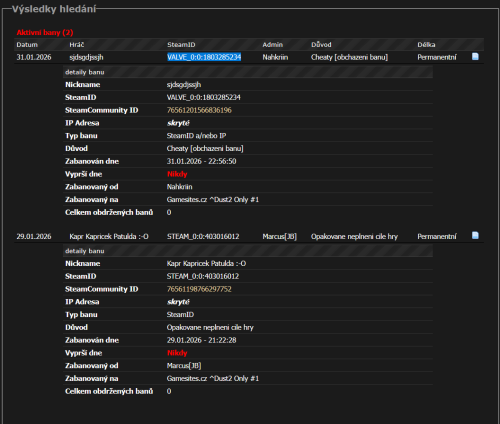Image resolution: width=500 pixels, height=424 pixels.
Task: Collapse ban row dated 29.01.2026
Action: [249, 236]
